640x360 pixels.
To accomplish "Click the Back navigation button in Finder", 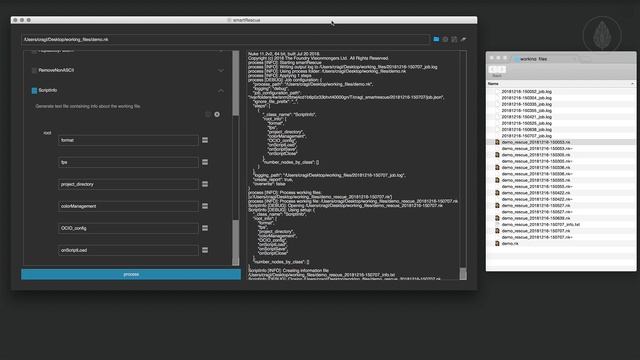I will pos(493,69).
